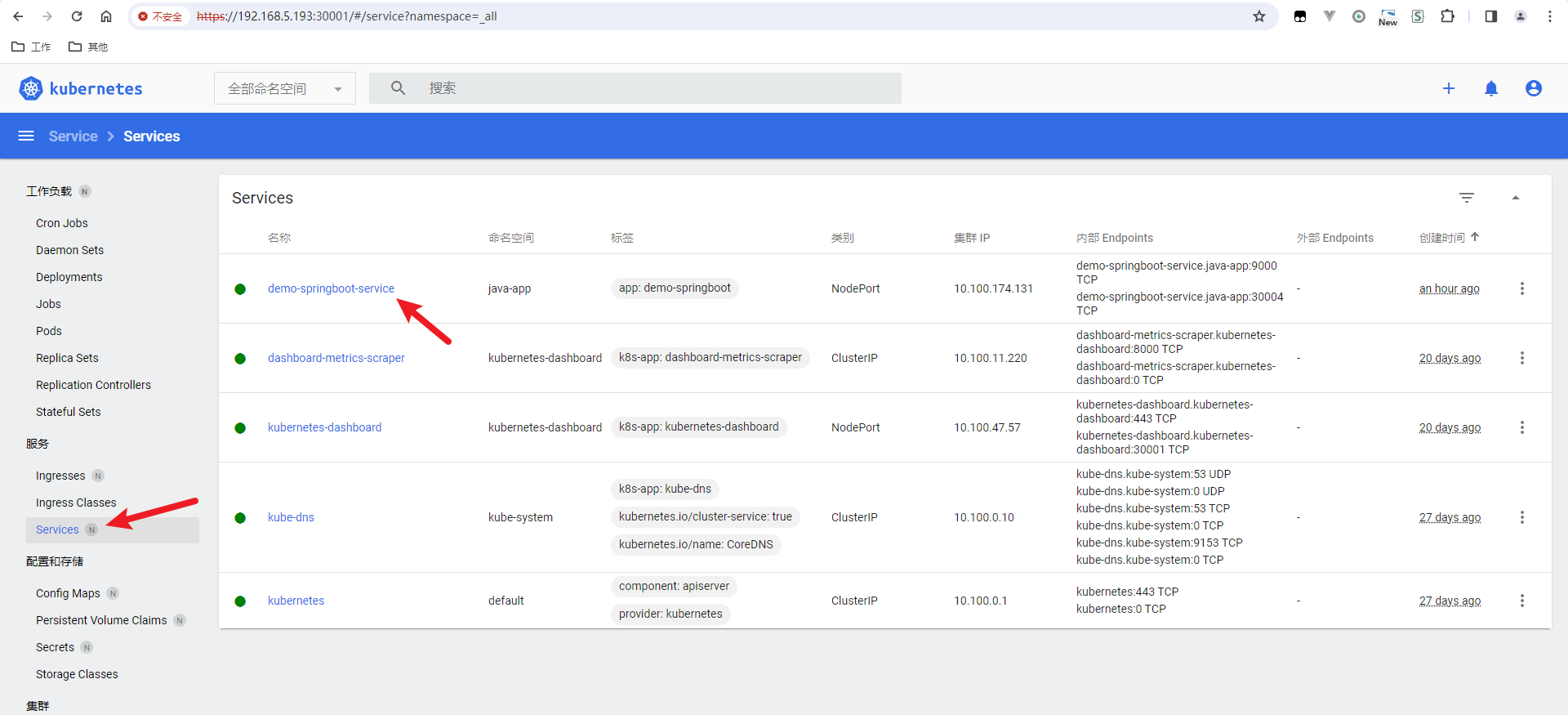This screenshot has width=1568, height=715.
Task: Open Config Maps in the sidebar
Action: (x=68, y=593)
